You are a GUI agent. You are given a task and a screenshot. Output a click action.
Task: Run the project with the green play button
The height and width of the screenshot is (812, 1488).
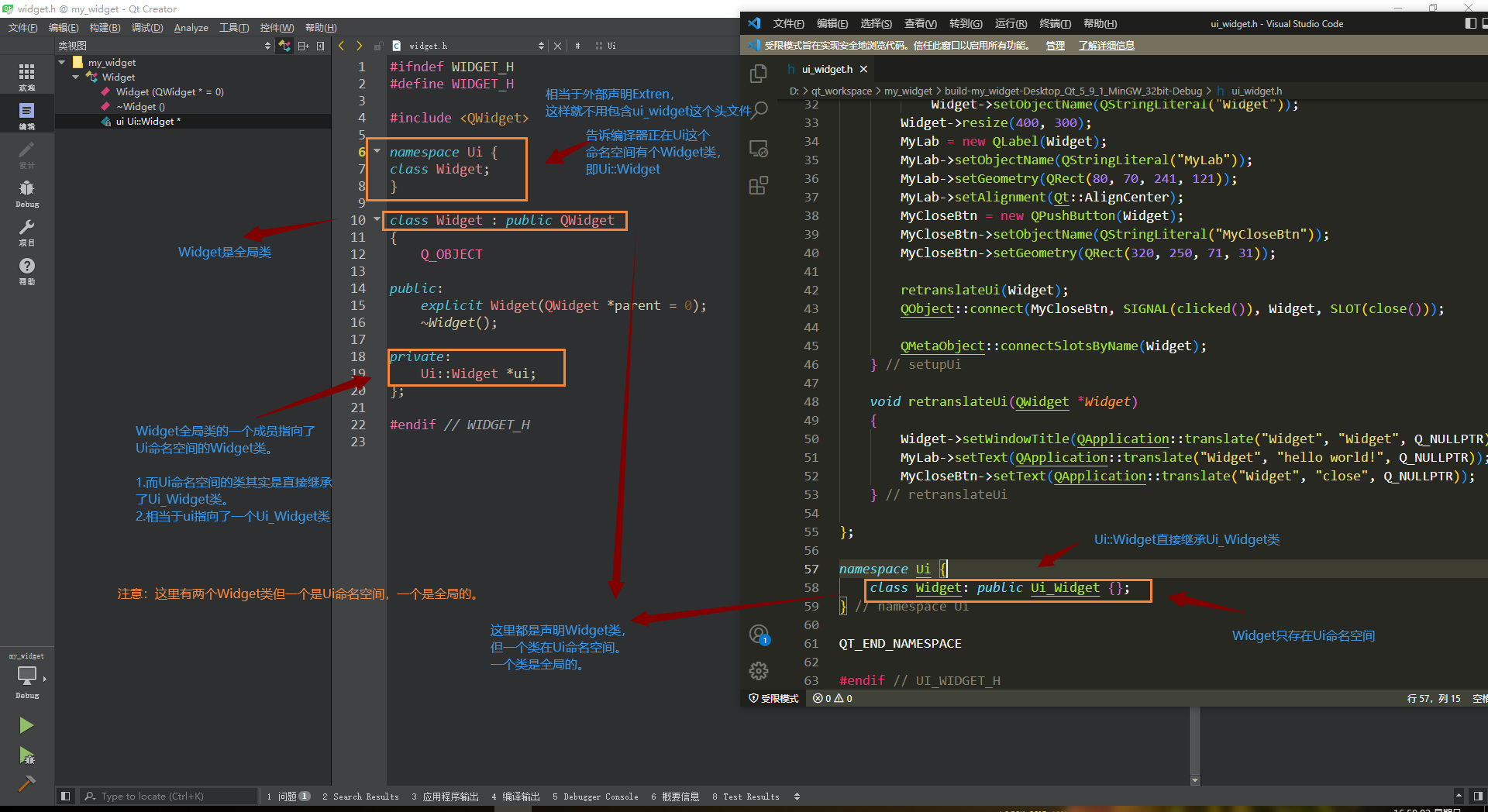pos(26,725)
